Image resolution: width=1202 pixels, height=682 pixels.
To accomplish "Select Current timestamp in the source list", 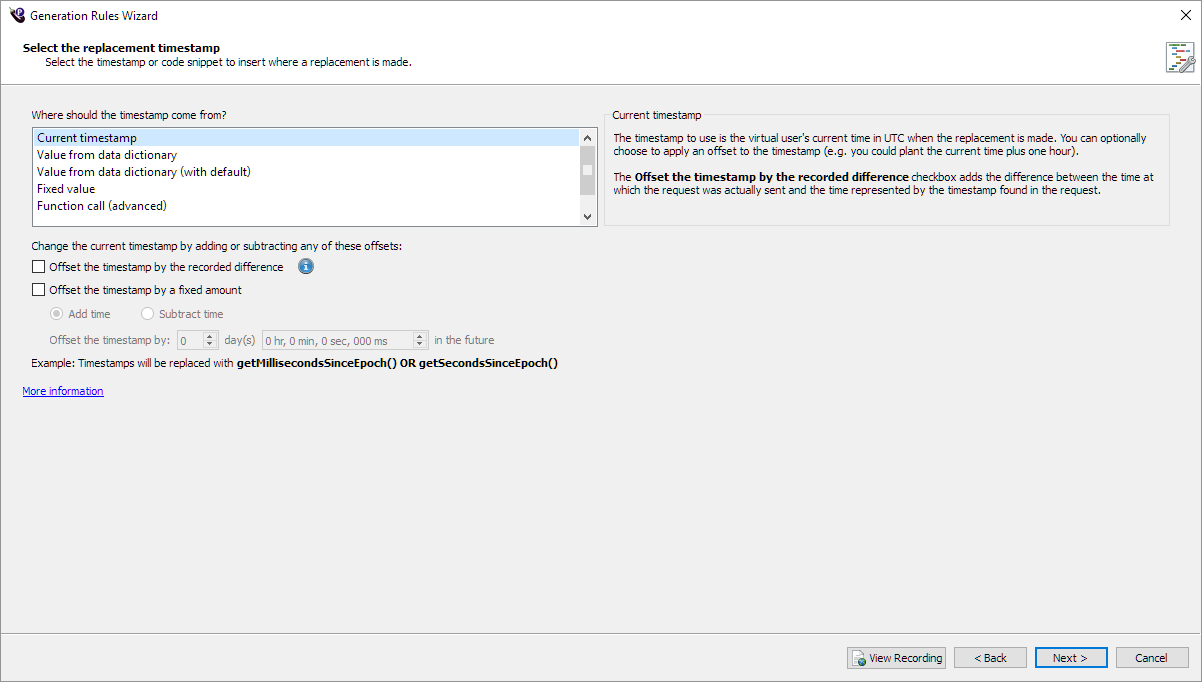I will pyautogui.click(x=87, y=138).
